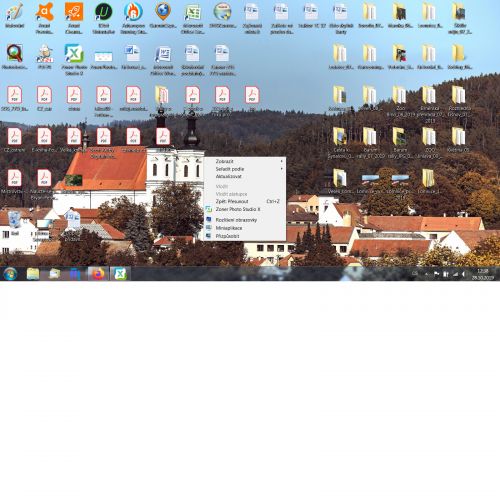Launch Avast Cleanup rocket icon
The image size is (500, 500).
tap(74, 17)
